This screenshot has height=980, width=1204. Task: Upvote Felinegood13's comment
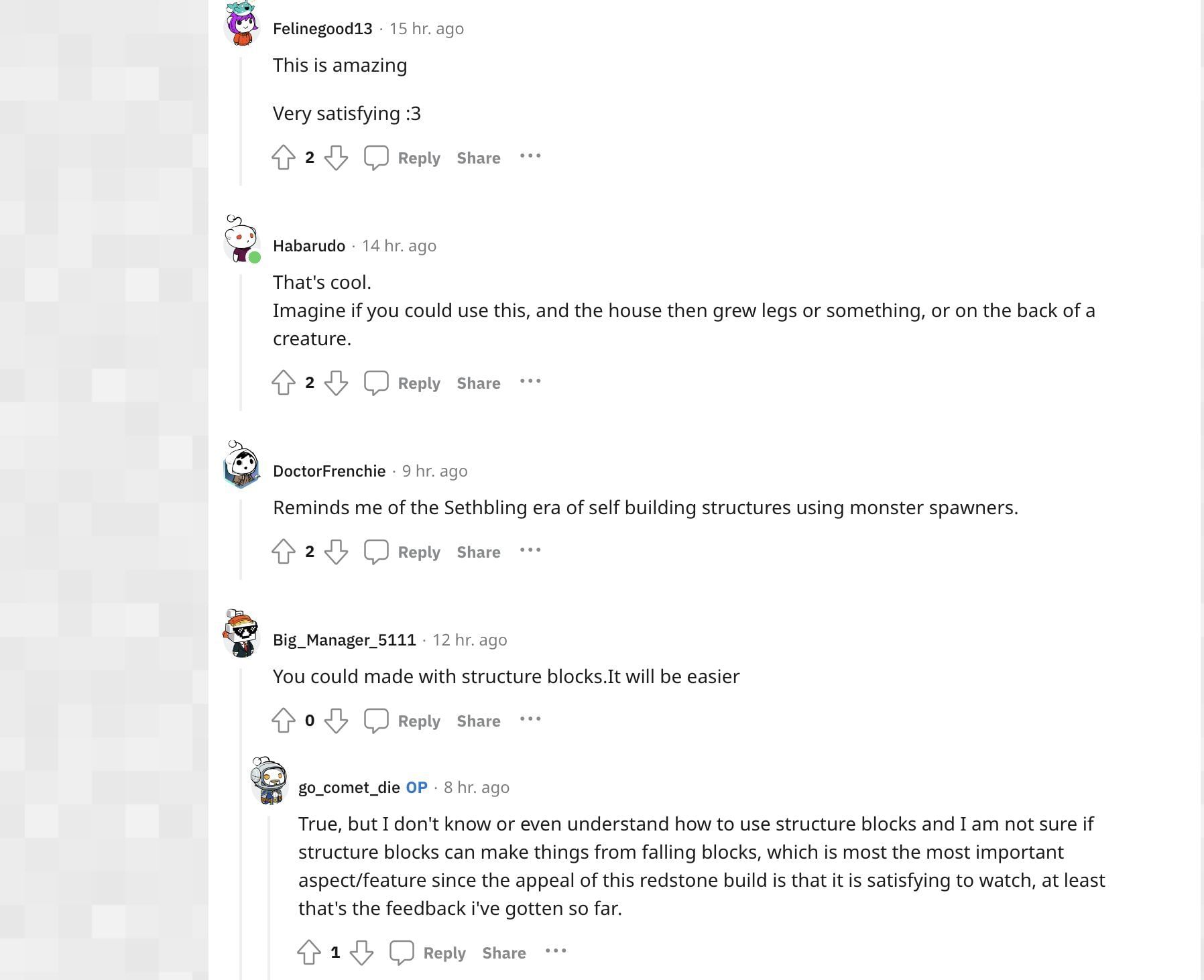(x=284, y=158)
